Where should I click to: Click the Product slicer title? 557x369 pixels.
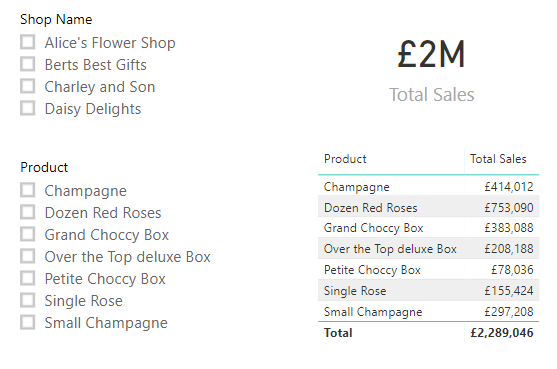click(44, 167)
